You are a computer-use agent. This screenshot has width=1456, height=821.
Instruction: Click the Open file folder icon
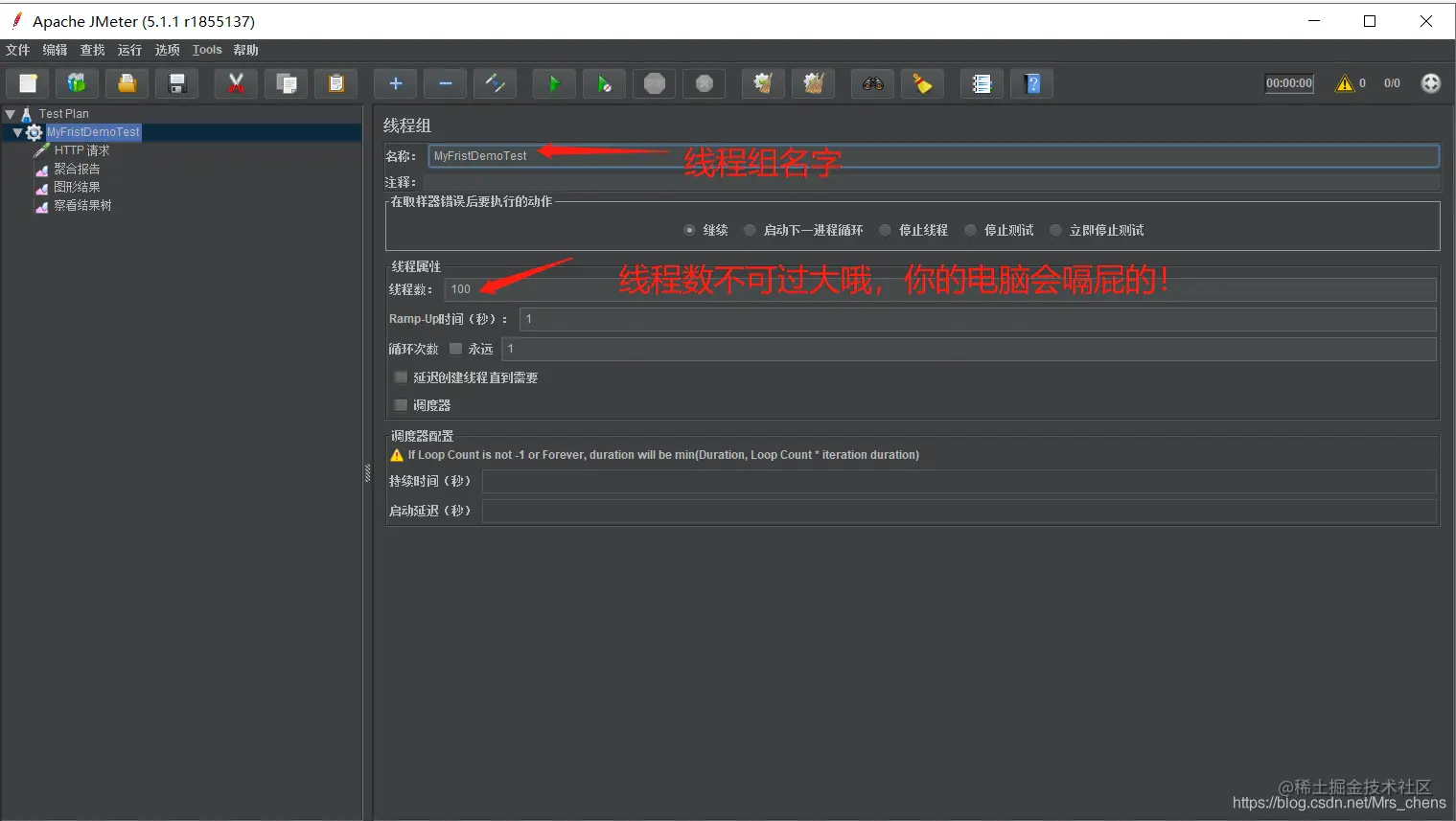pyautogui.click(x=127, y=83)
